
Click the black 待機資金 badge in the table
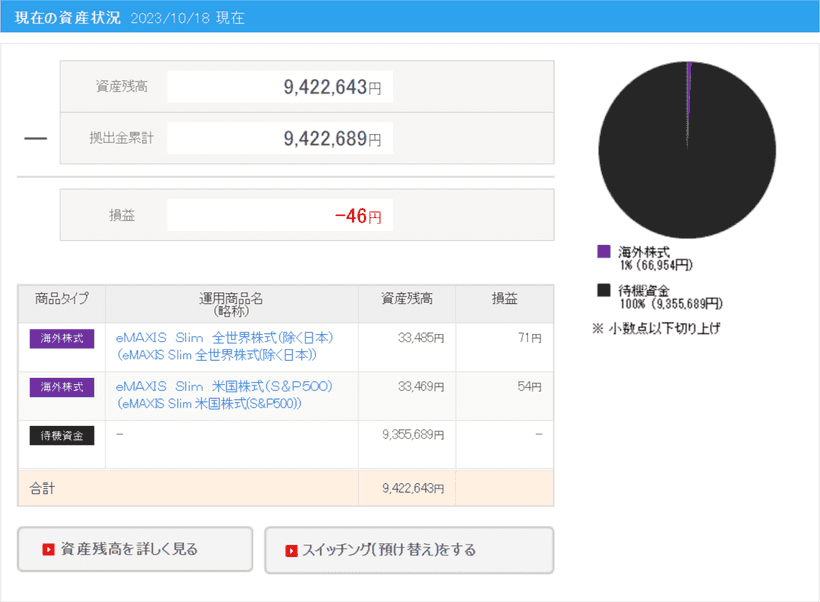tap(60, 435)
